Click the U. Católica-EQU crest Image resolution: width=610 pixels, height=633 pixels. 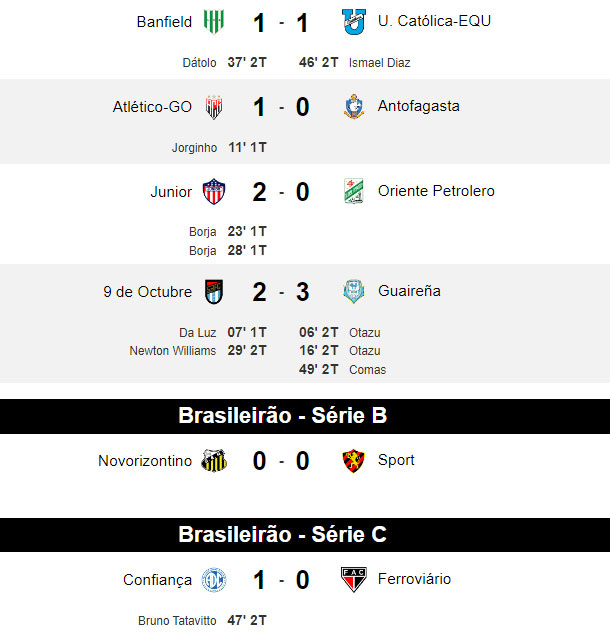click(354, 22)
